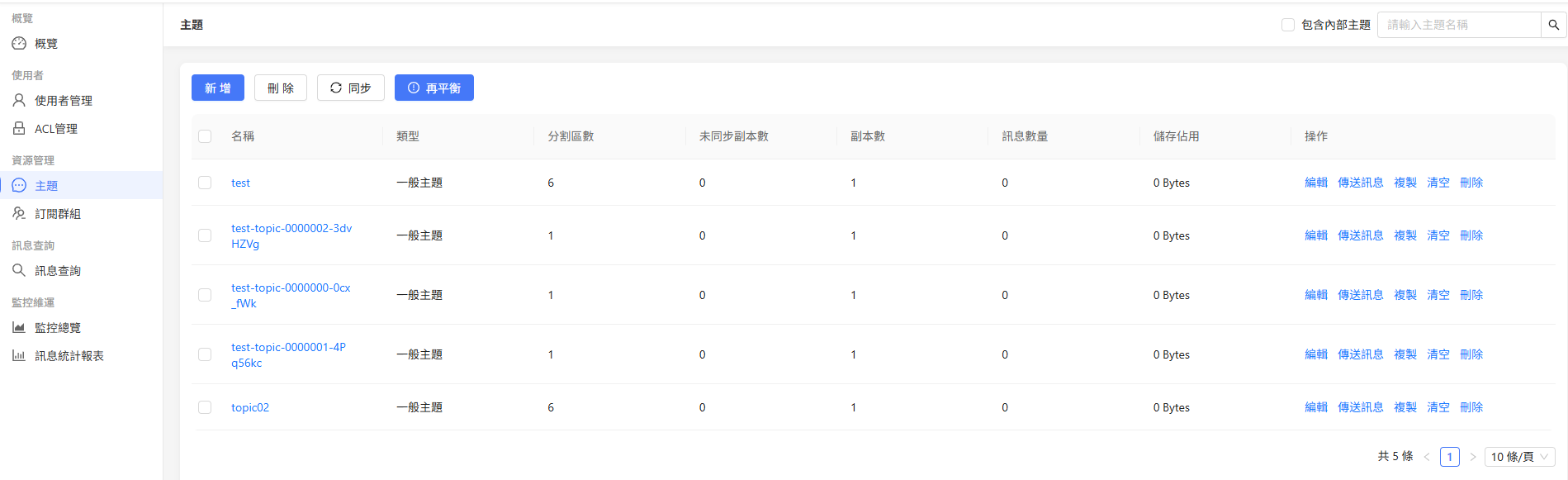
Task: Select the checkbox for topic test
Action: point(205,183)
